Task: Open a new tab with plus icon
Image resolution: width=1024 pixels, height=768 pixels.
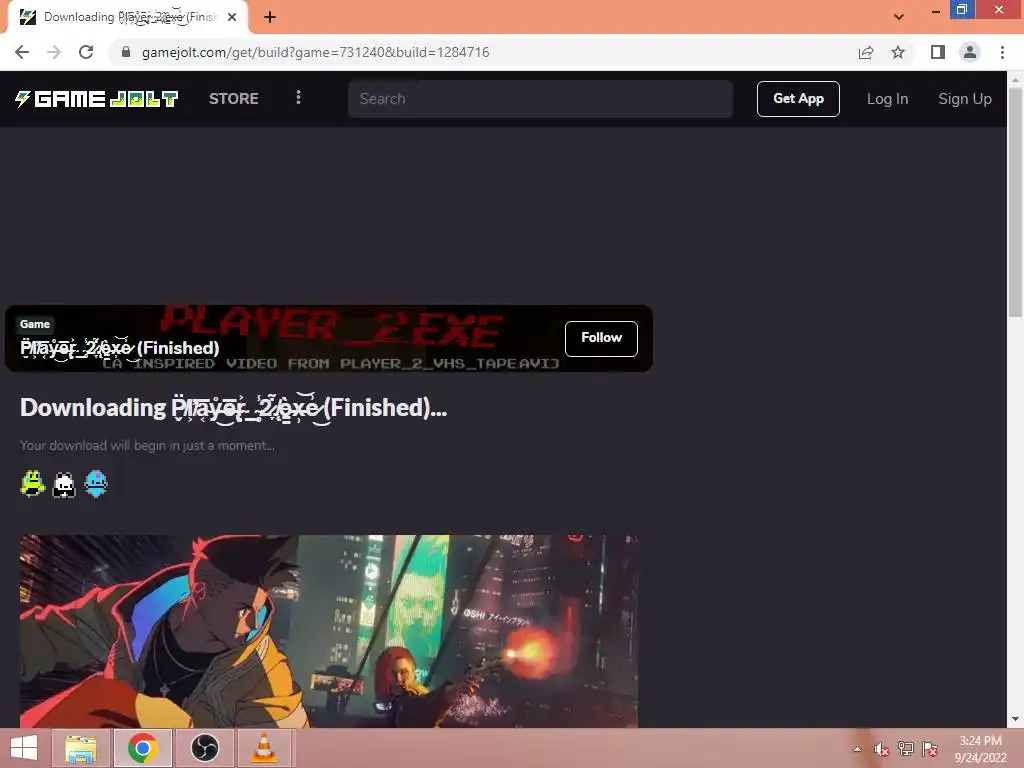Action: point(270,17)
